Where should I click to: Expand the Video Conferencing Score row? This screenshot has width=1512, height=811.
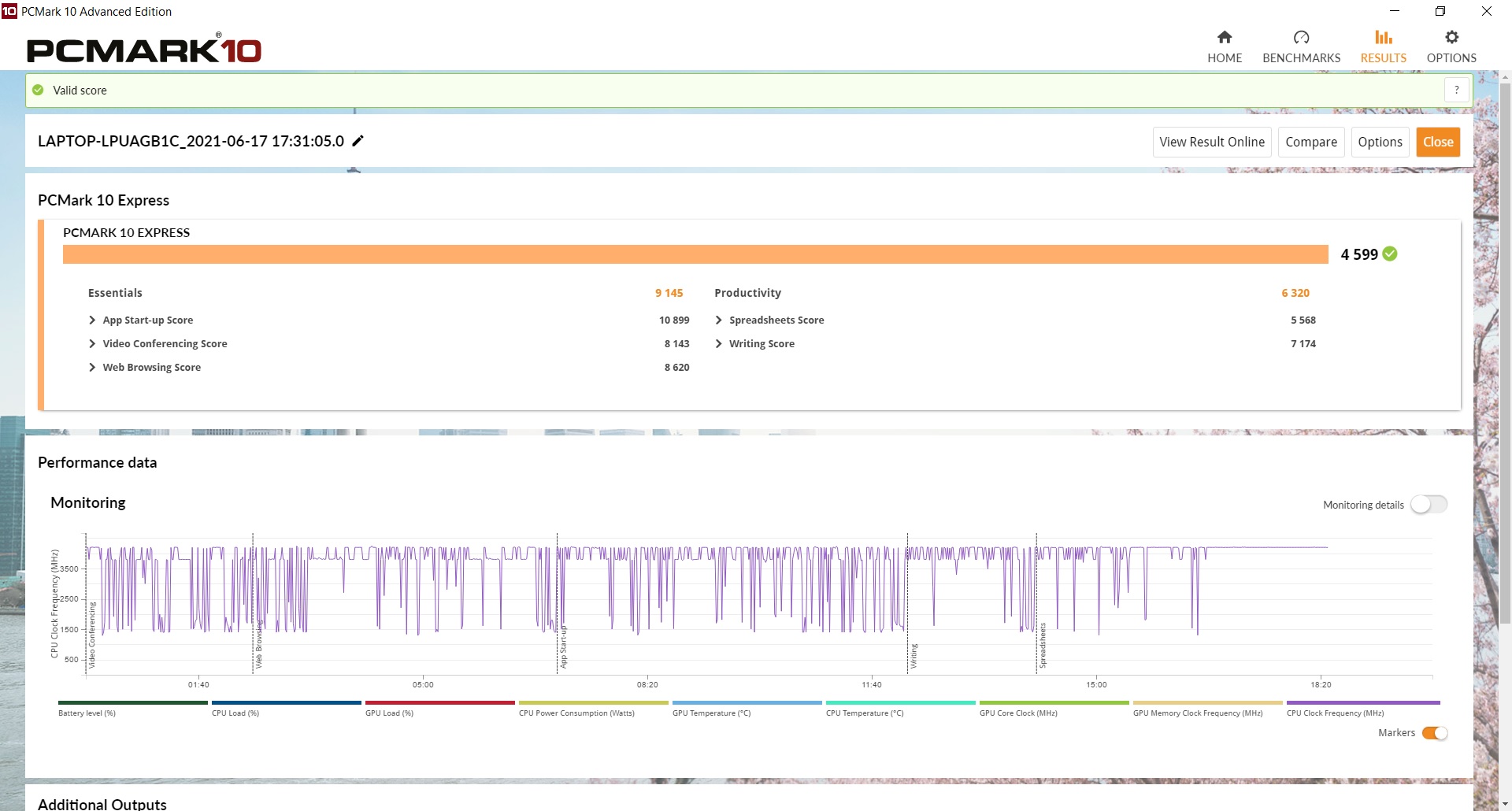pos(92,343)
